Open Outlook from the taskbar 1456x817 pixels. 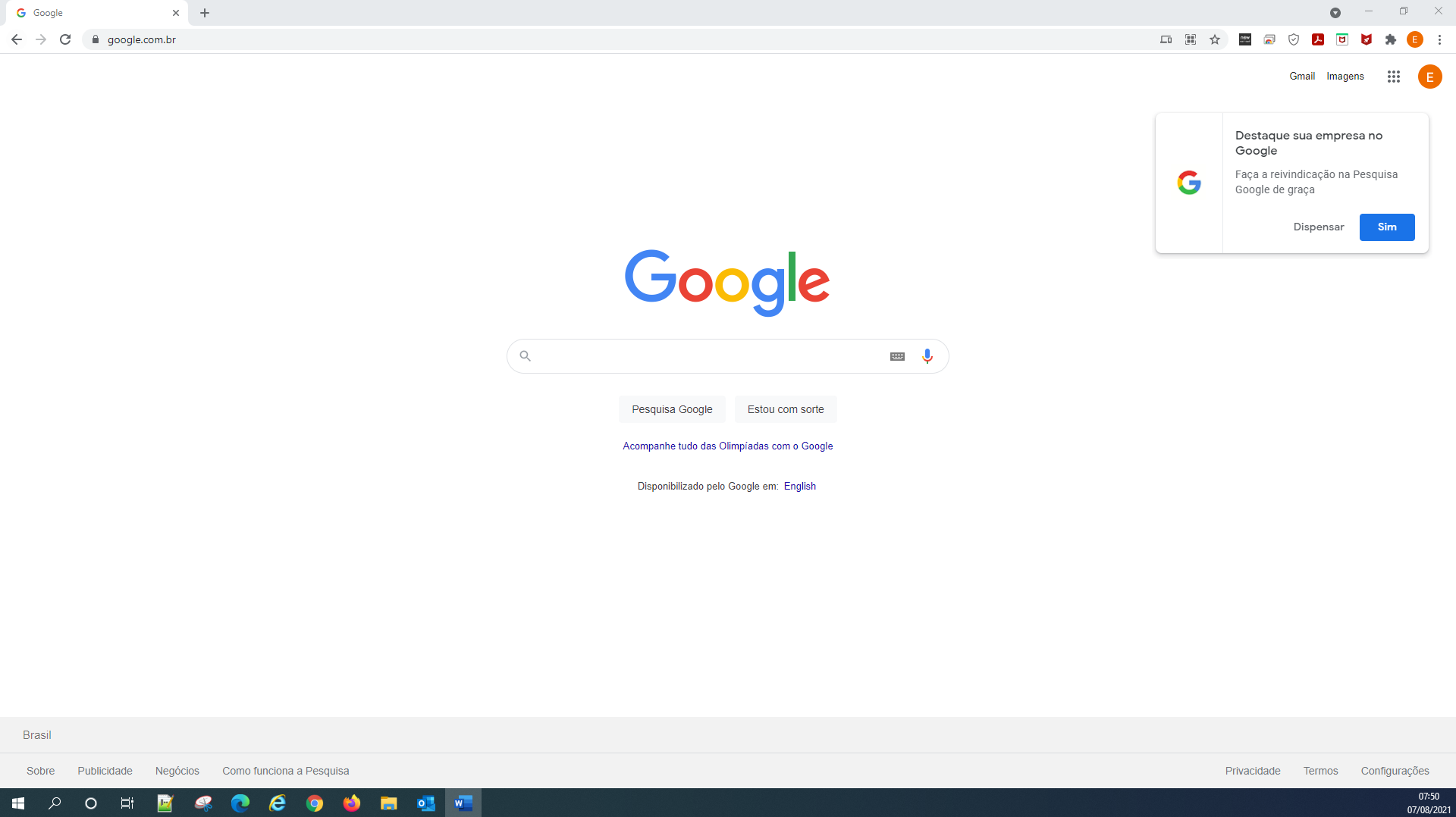pyautogui.click(x=426, y=803)
